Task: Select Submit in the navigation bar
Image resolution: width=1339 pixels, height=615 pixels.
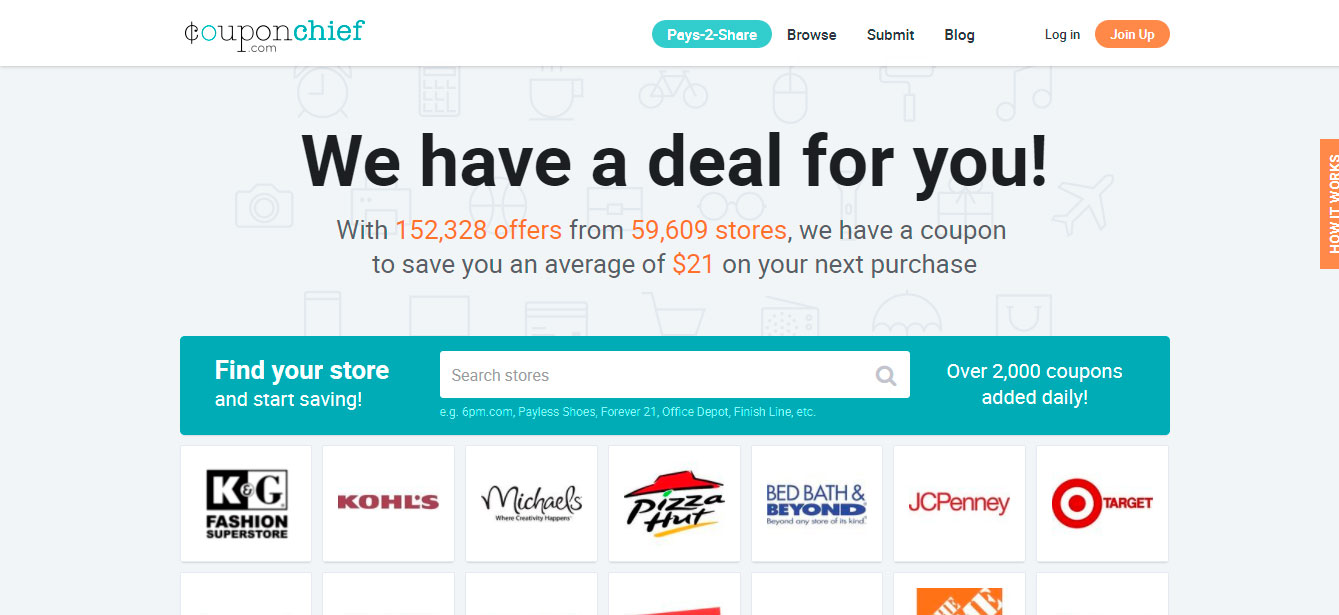Action: pos(890,35)
